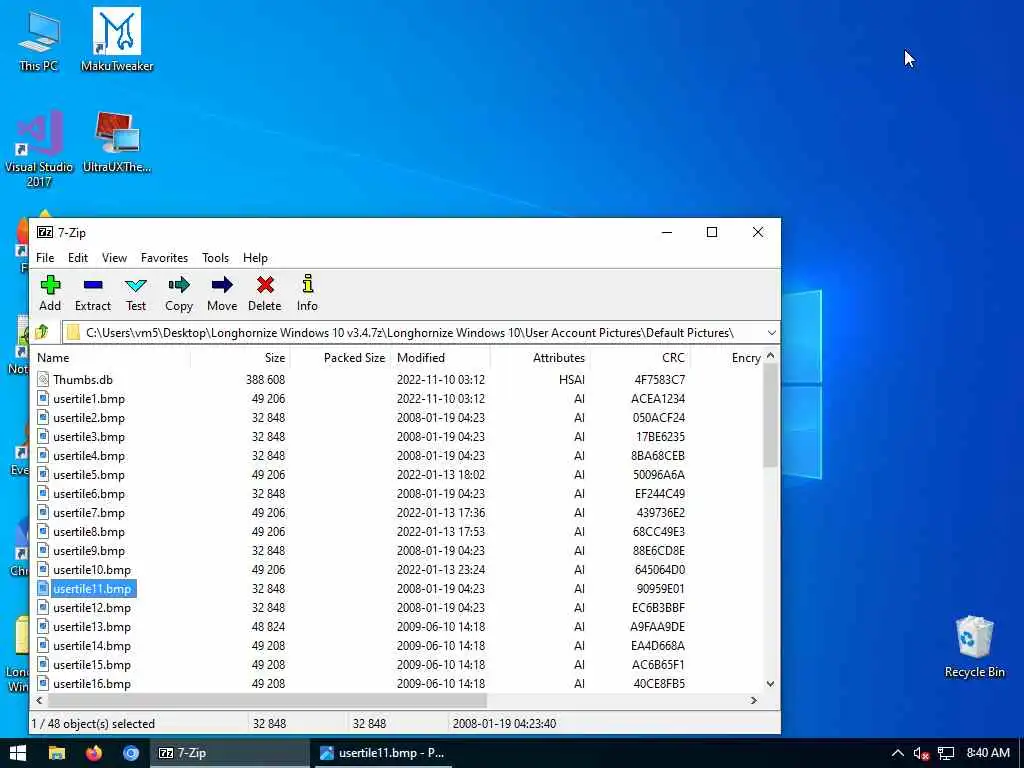1024x768 pixels.
Task: Open This PC desktop icon
Action: [x=39, y=40]
